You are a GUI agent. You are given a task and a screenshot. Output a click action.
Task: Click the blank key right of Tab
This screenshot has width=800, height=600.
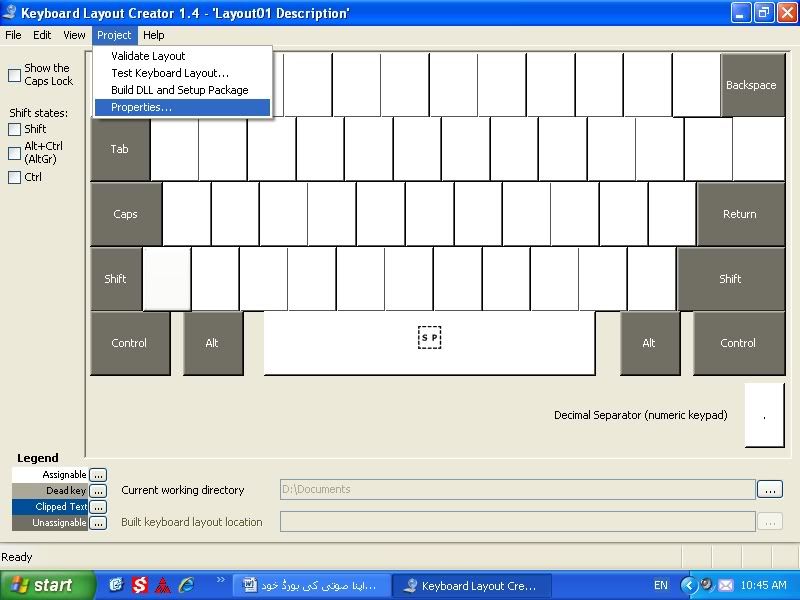(x=174, y=149)
